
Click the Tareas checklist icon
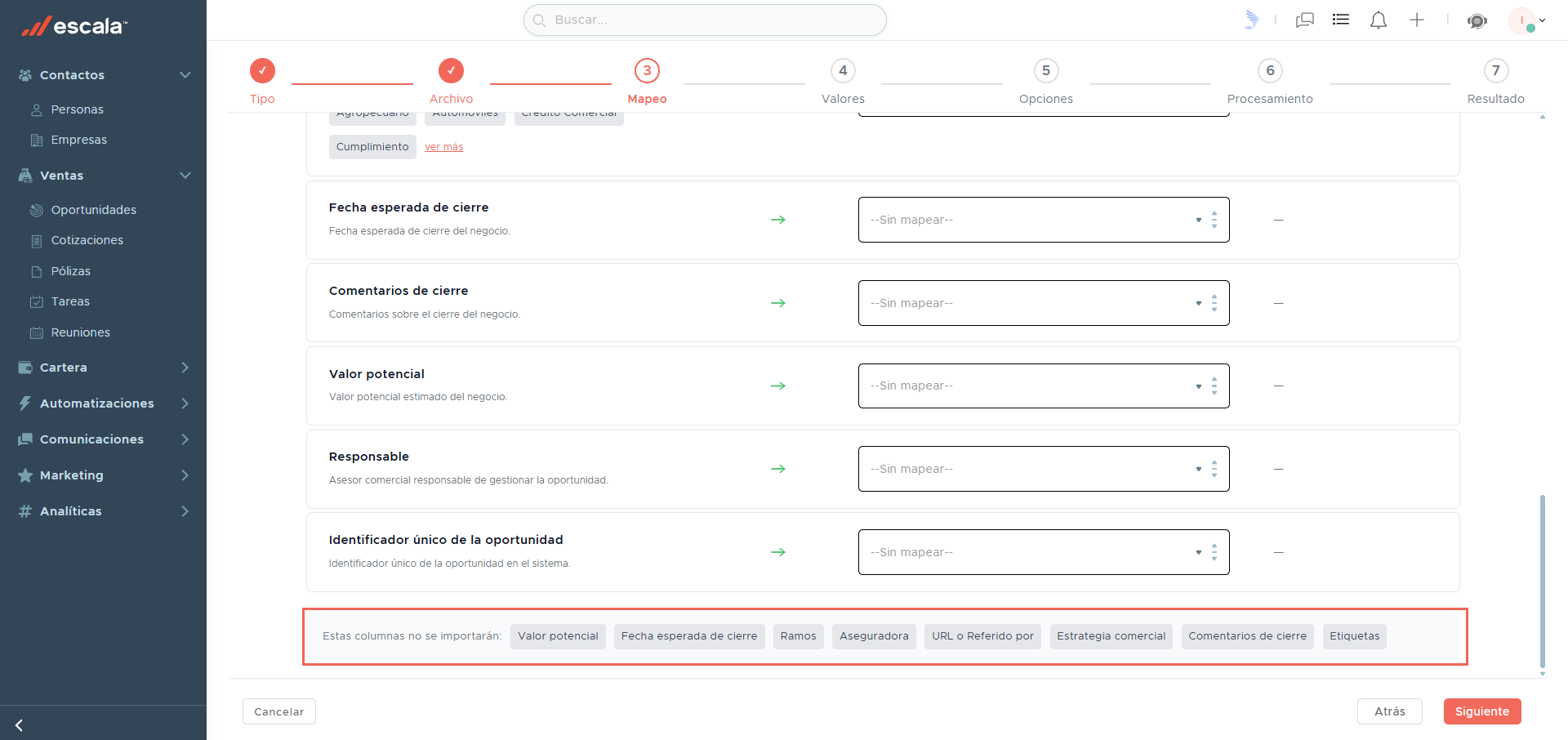pyautogui.click(x=36, y=302)
